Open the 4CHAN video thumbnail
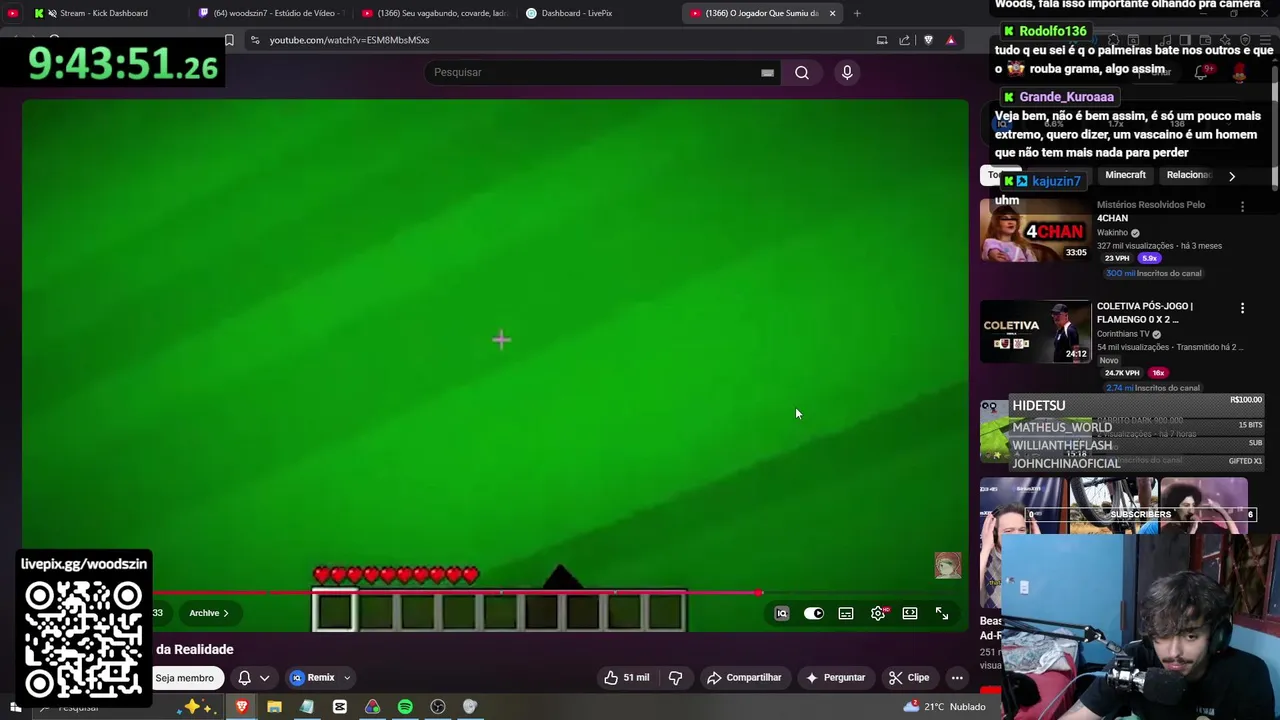1280x720 pixels. [1035, 230]
